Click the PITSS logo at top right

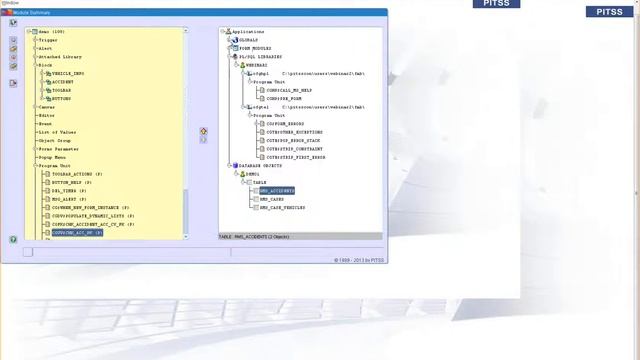coord(609,11)
